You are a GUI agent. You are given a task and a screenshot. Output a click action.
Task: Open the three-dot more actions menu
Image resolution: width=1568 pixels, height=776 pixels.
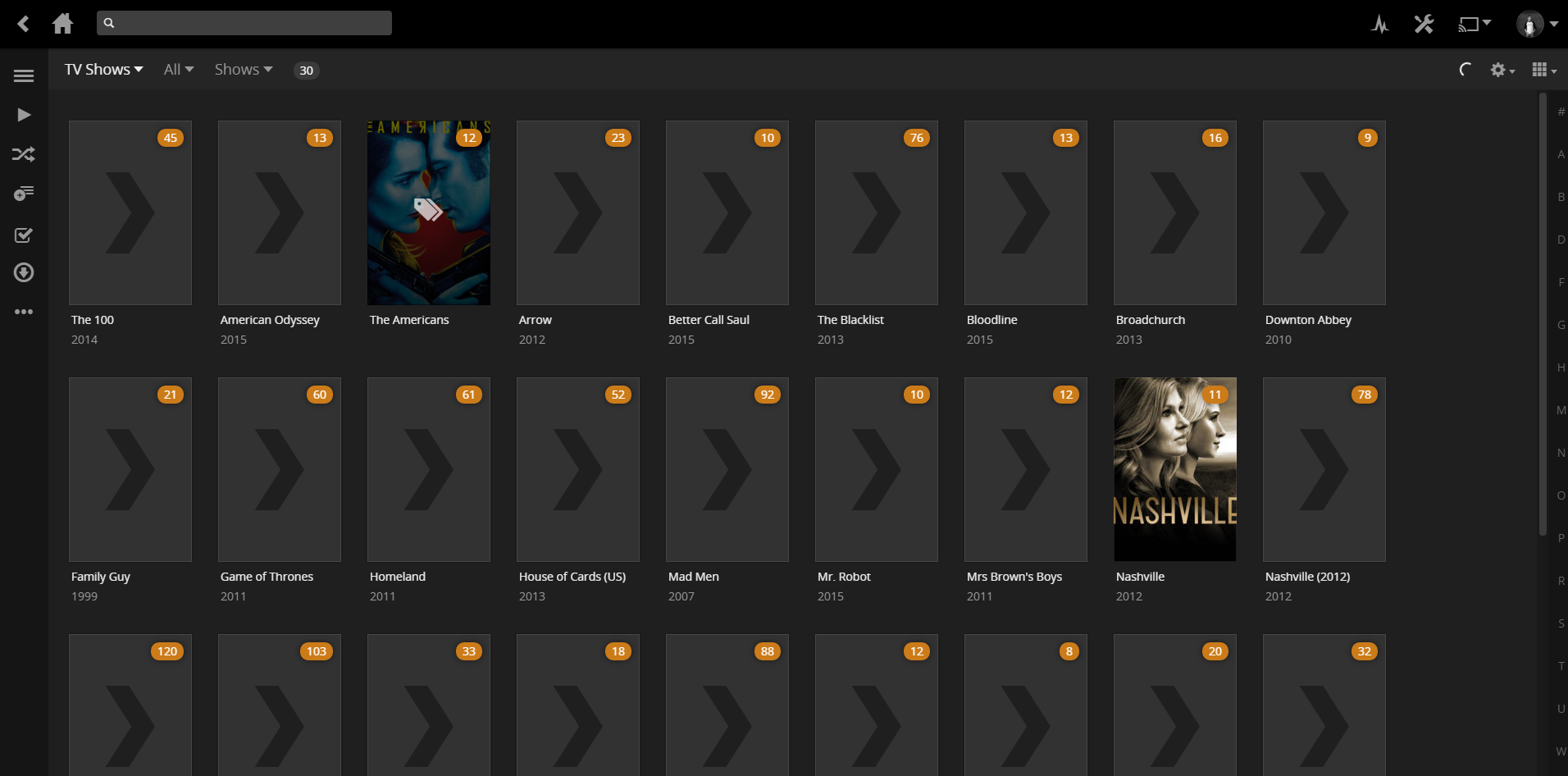24,312
